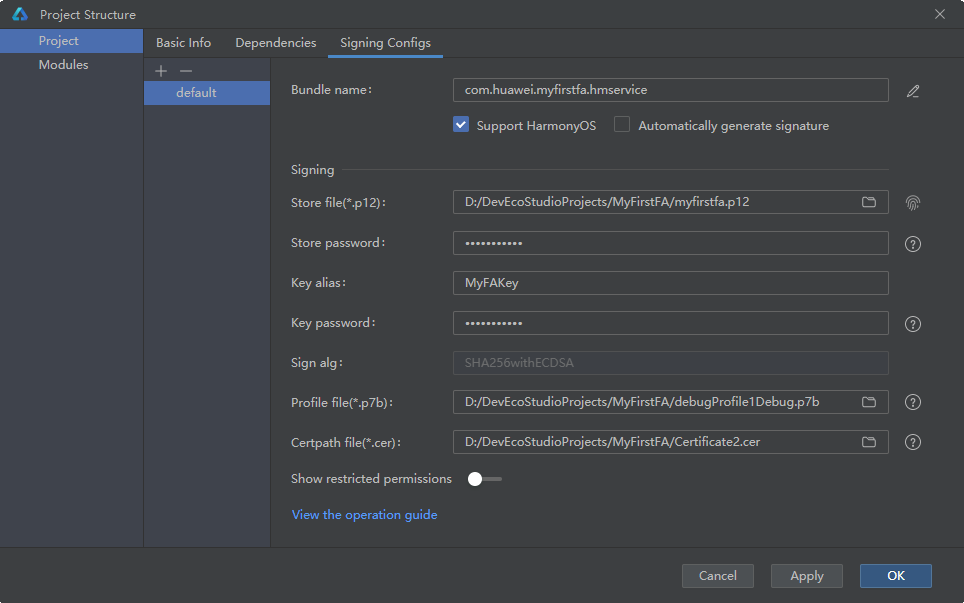Close the Project Structure dialog
The width and height of the screenshot is (964, 603).
940,14
